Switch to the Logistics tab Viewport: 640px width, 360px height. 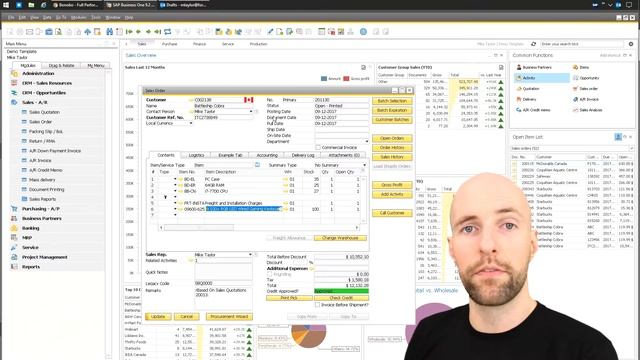(196, 155)
